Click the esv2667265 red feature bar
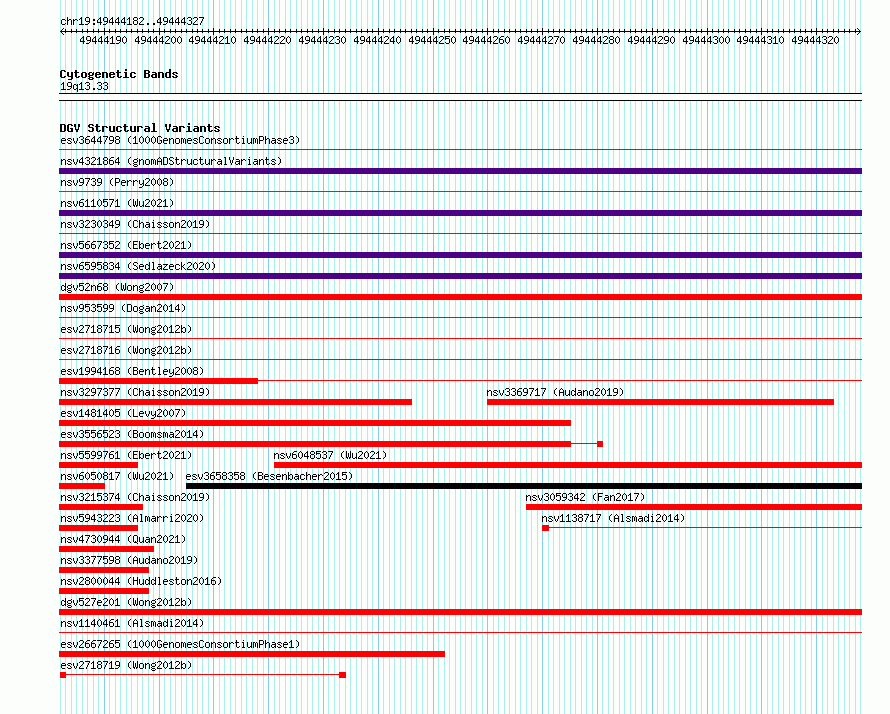 tap(252, 654)
